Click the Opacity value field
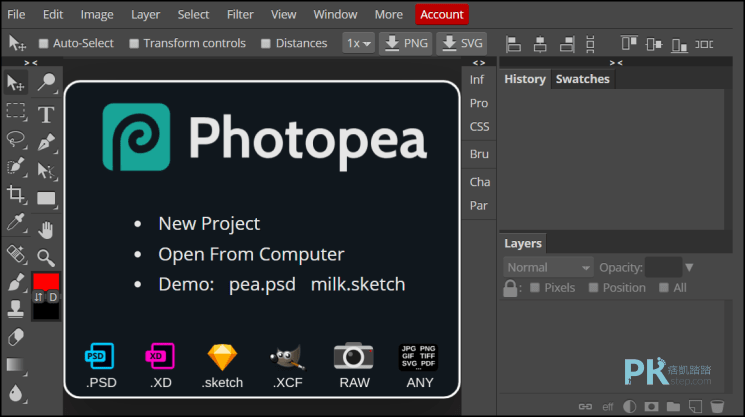 663,267
